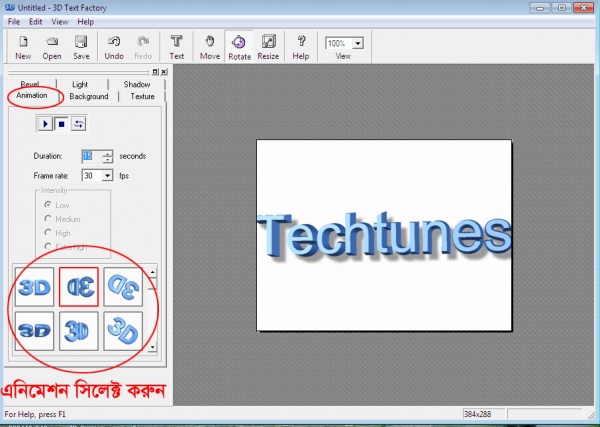Viewport: 600px width, 427px height.
Task: Open the Frame rate dropdown
Action: point(108,176)
